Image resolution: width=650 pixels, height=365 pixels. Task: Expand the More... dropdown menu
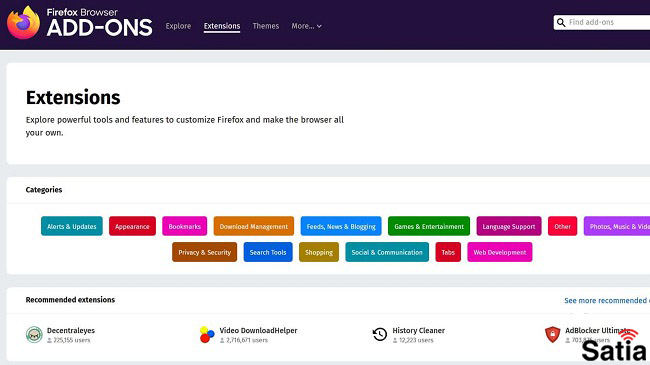coord(306,26)
